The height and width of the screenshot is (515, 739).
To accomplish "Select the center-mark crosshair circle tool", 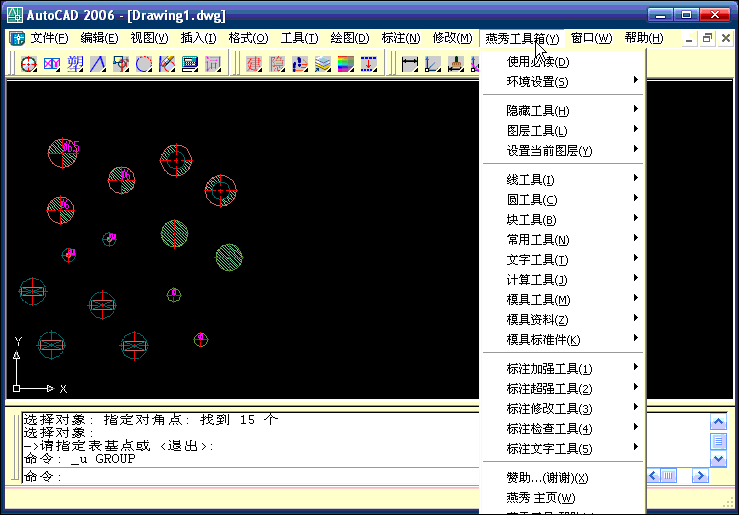I will coord(29,64).
